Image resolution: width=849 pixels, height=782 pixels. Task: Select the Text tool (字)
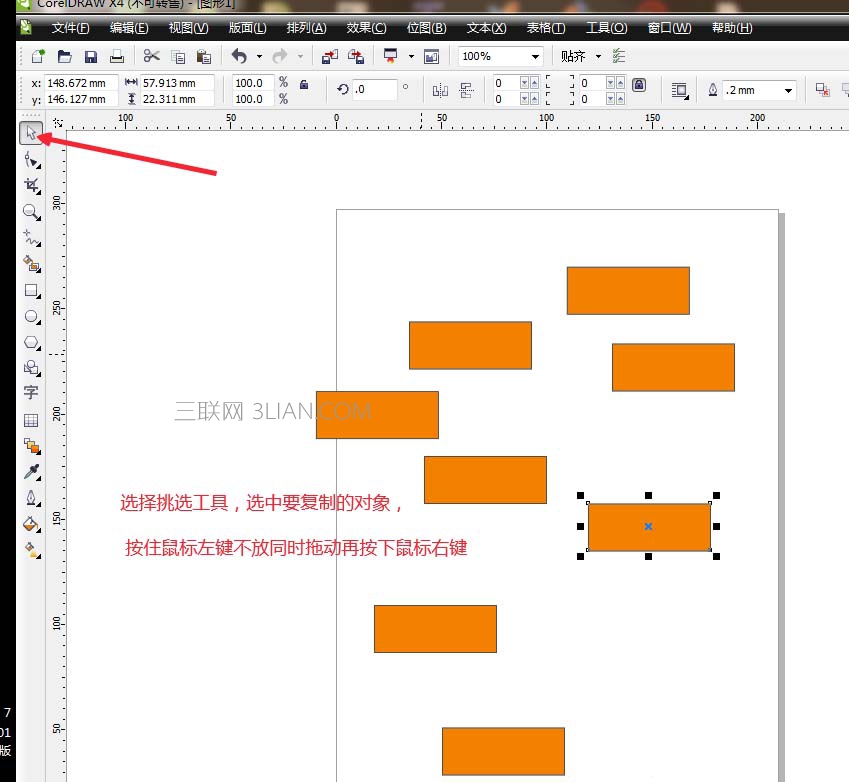[x=31, y=392]
